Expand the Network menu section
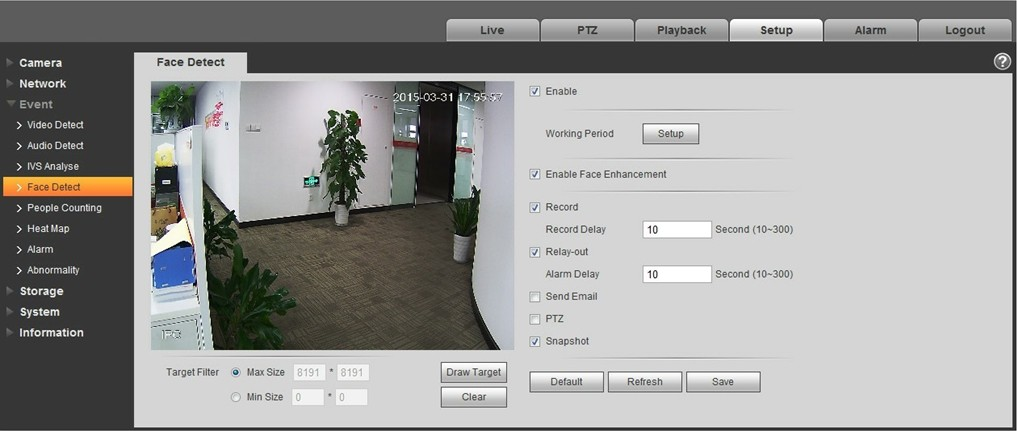Image resolution: width=1017 pixels, height=431 pixels. click(42, 84)
